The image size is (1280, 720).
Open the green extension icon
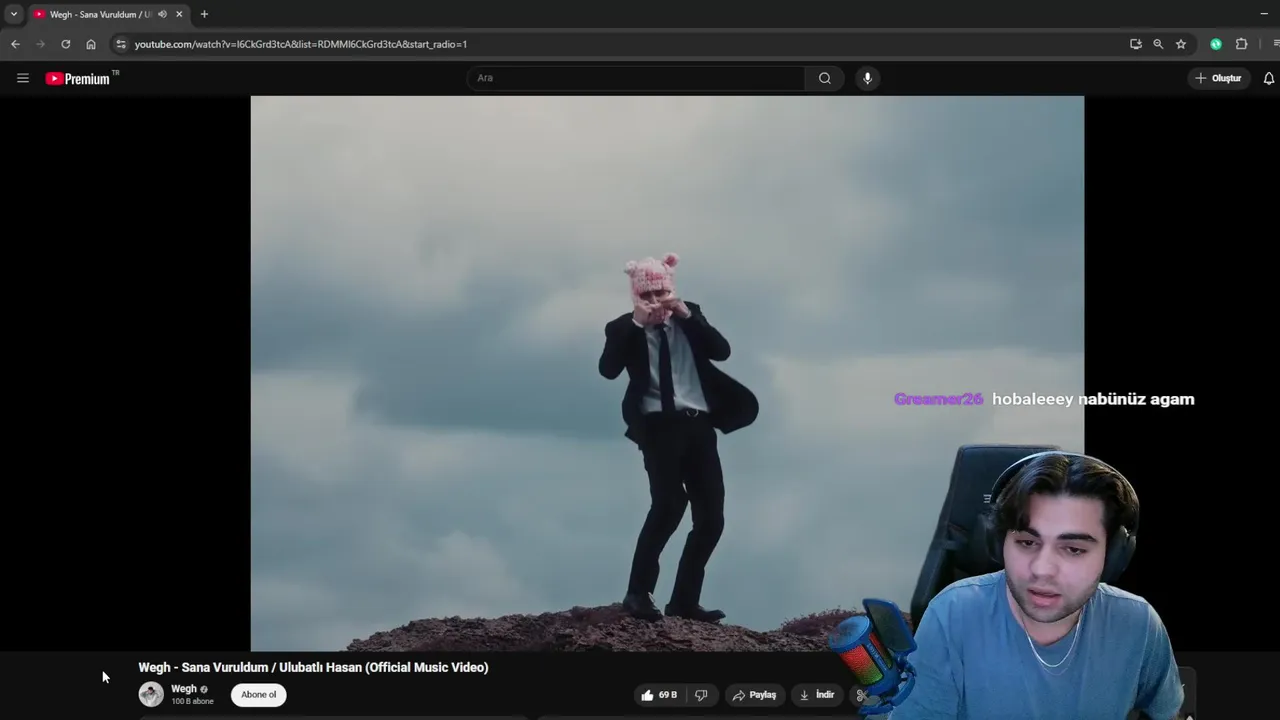[1216, 44]
